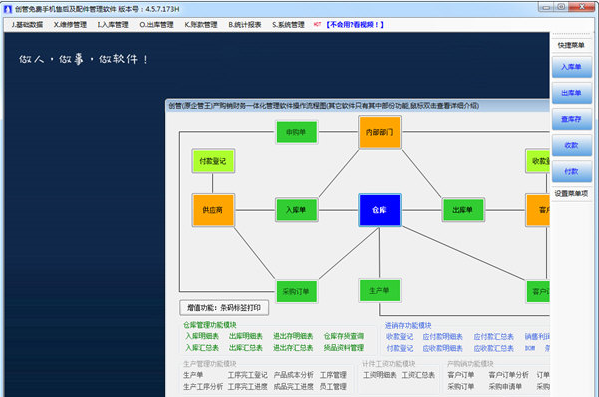Select the green 出库单 flowchart node

pyautogui.click(x=463, y=210)
